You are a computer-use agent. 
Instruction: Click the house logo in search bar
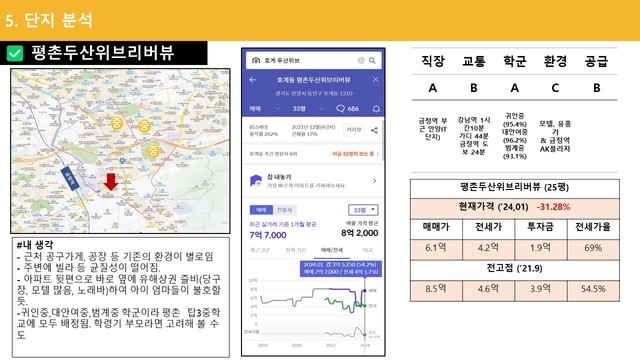tap(256, 60)
